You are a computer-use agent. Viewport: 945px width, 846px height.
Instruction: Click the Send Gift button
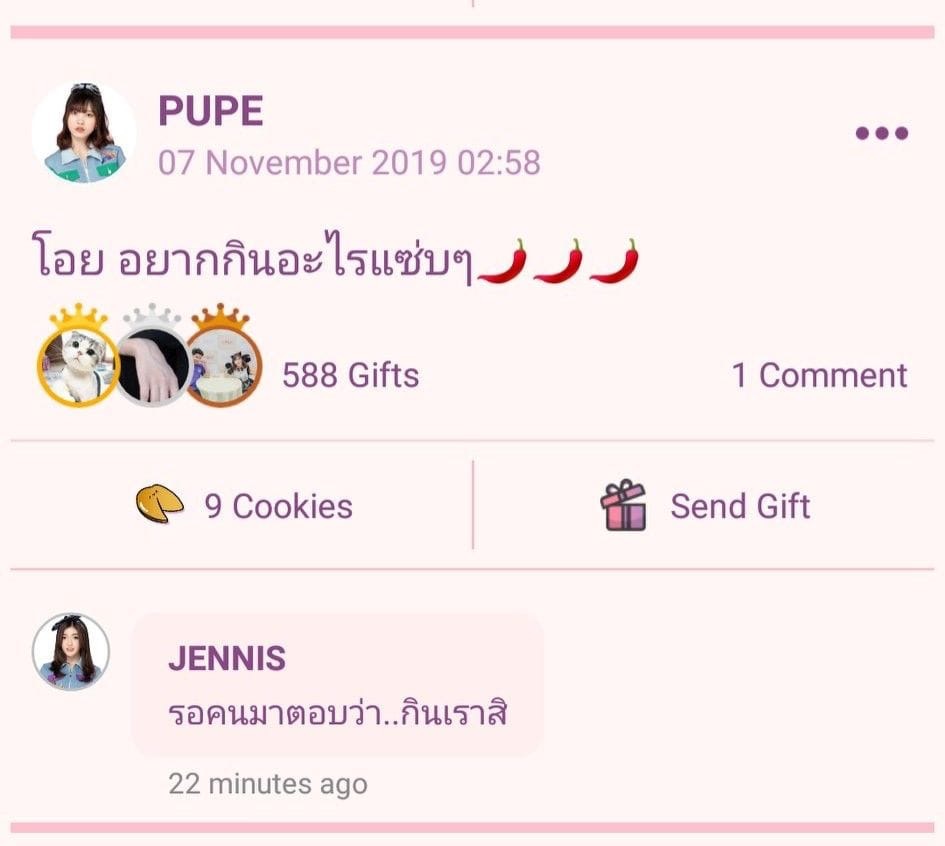point(704,506)
